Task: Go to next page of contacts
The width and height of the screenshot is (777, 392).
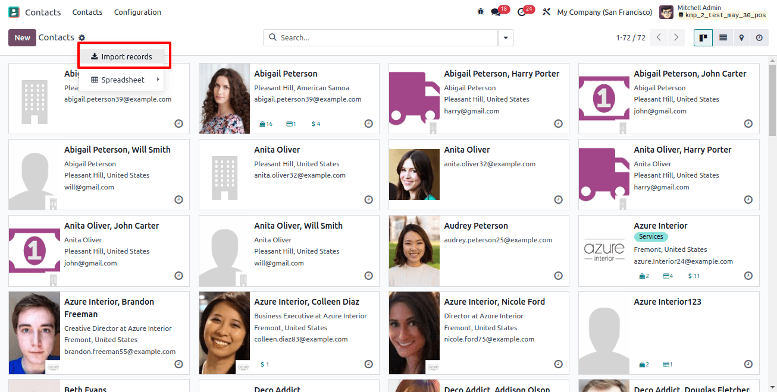Action: pyautogui.click(x=676, y=38)
